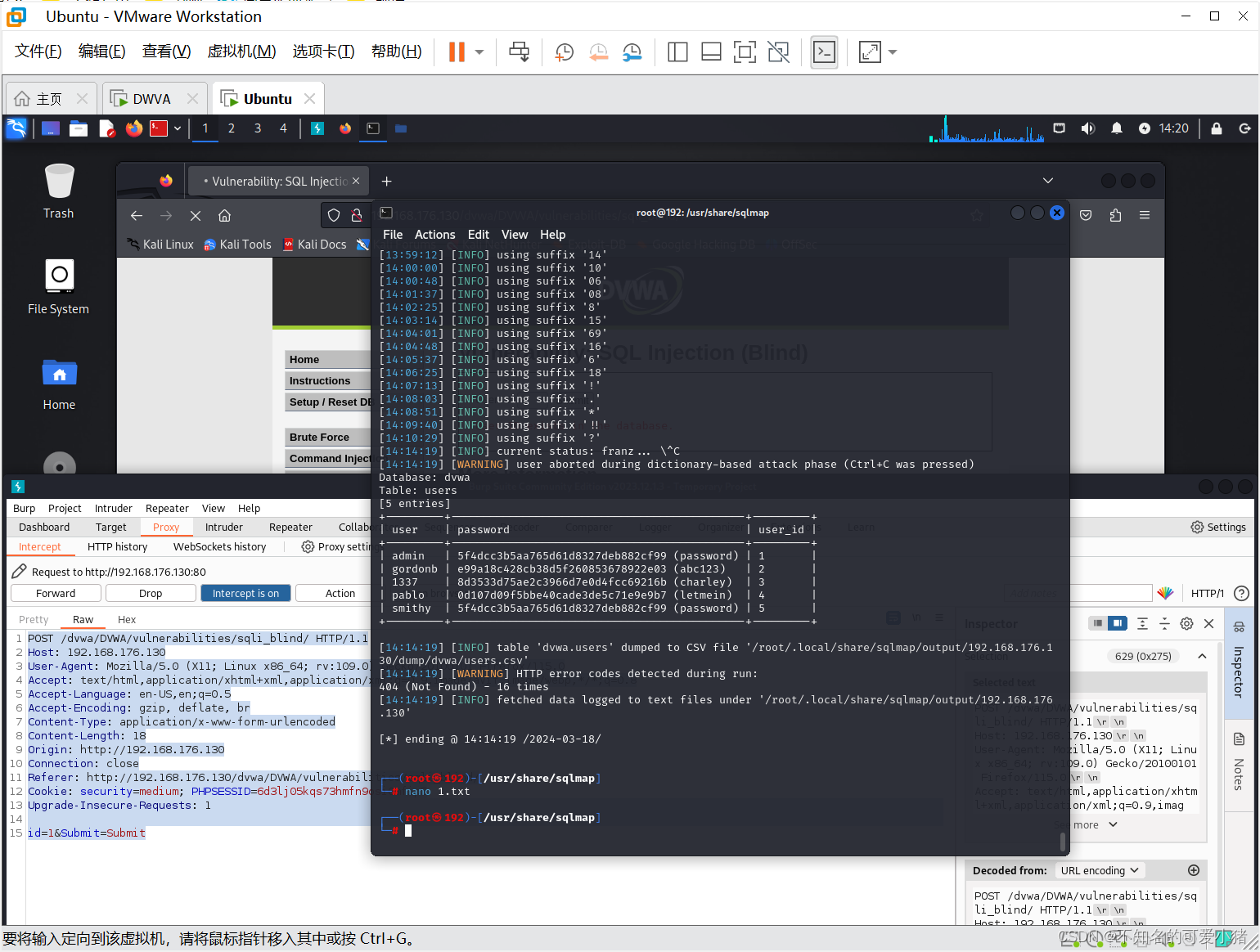This screenshot has height=952, width=1260.
Task: Close the Ubuntu VM tab
Action: [309, 99]
